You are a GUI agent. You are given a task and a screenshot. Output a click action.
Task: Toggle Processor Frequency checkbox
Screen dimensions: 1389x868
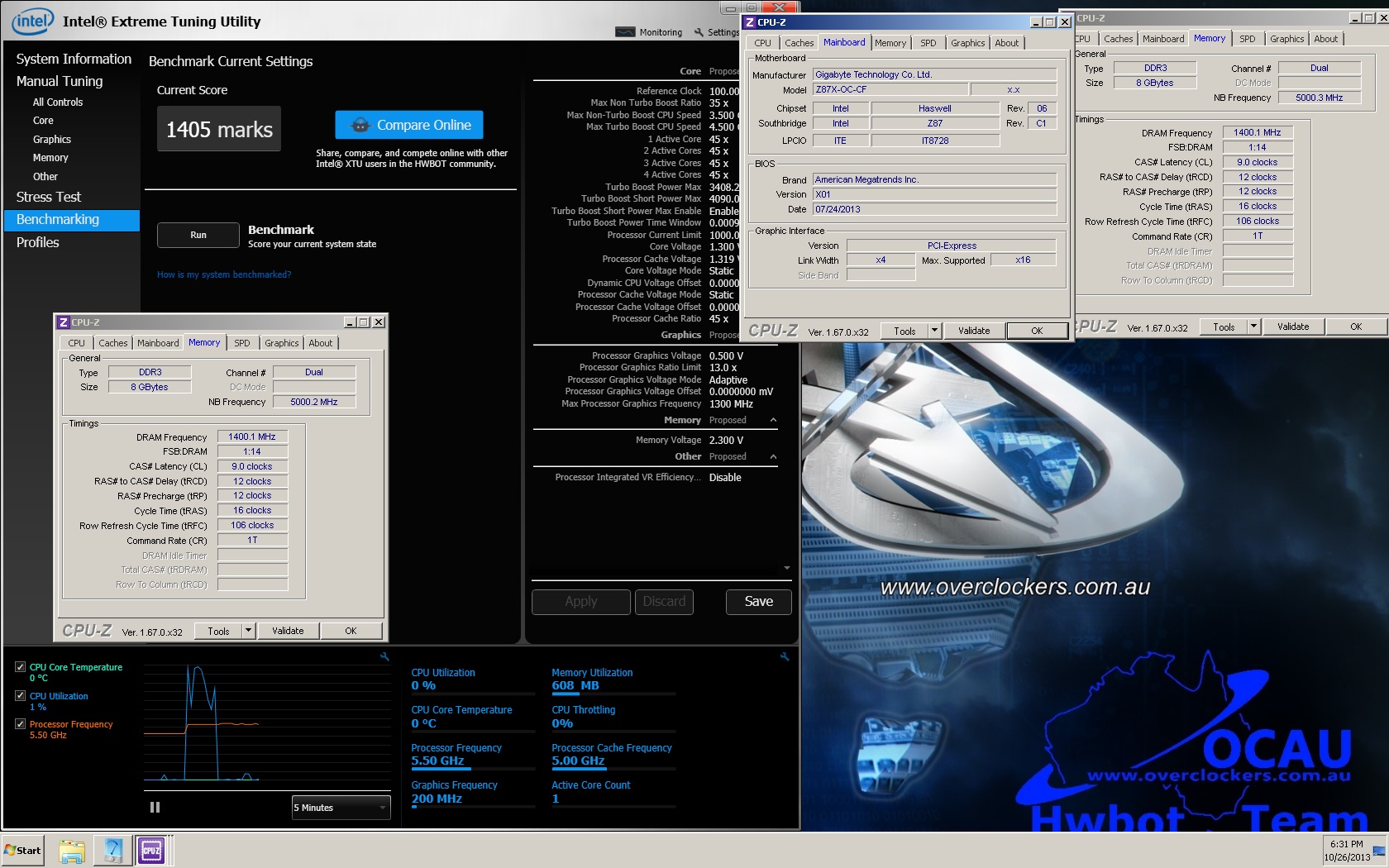click(20, 723)
